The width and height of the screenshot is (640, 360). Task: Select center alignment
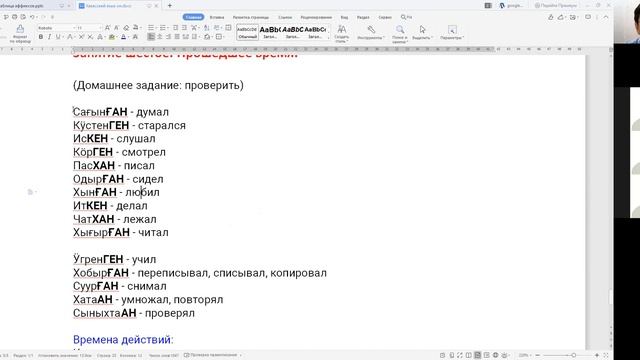click(160, 37)
